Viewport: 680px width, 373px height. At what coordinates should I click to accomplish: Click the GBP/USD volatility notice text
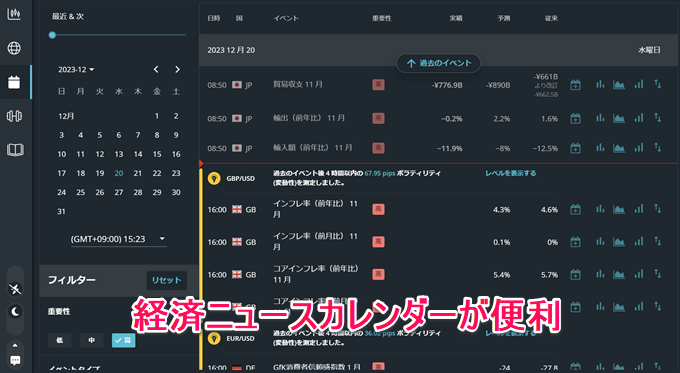tap(356, 178)
